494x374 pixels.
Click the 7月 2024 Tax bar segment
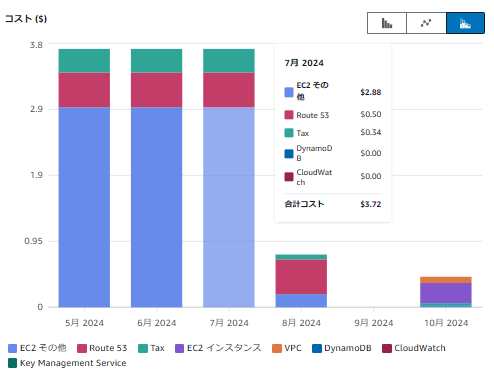229,61
